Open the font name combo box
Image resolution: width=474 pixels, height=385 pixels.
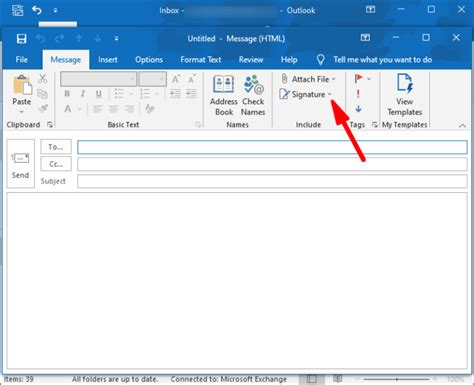click(98, 79)
